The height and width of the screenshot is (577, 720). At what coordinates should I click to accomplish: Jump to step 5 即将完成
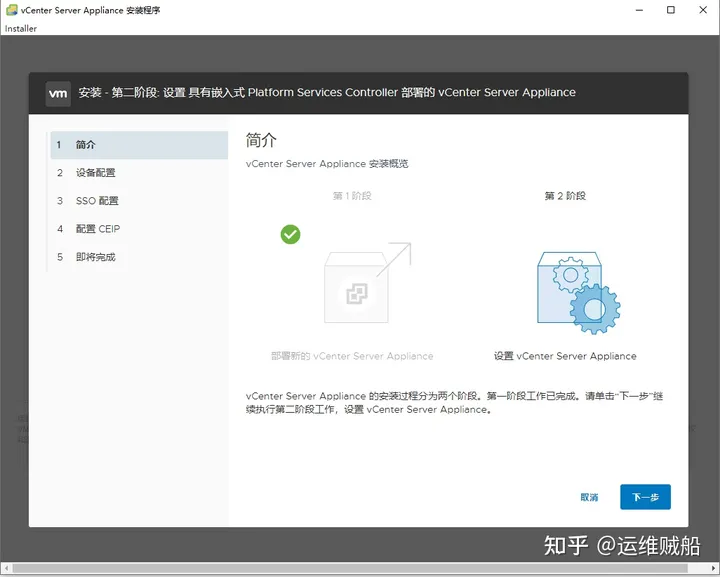pos(95,257)
